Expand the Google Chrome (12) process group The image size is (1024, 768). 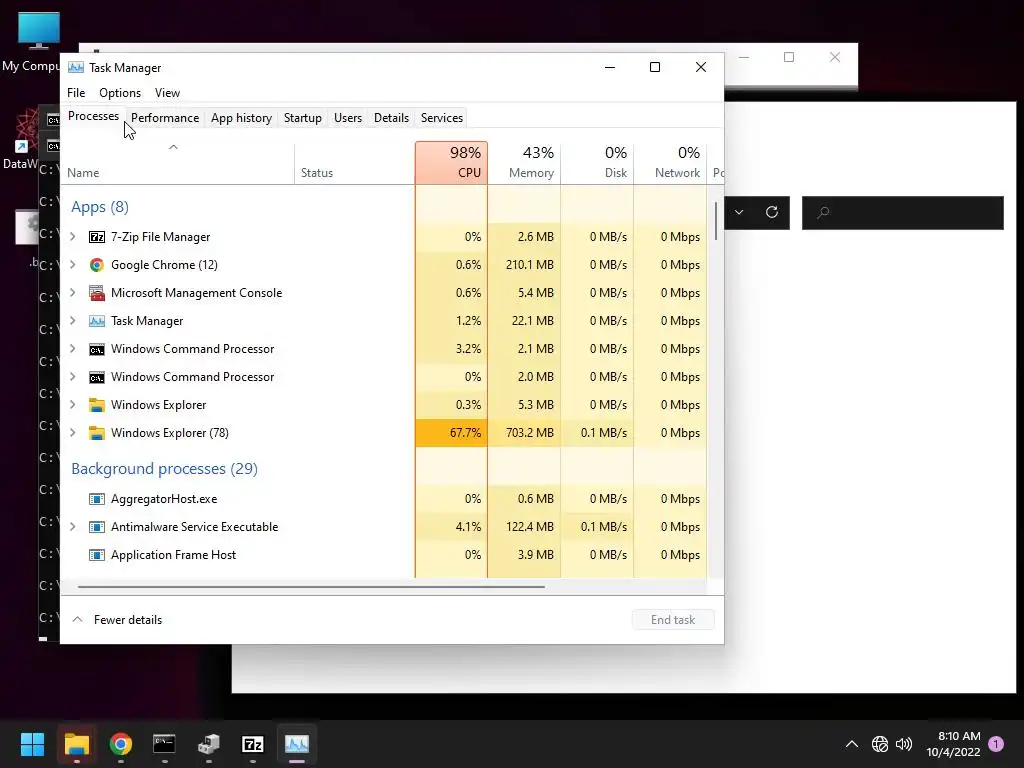(73, 264)
